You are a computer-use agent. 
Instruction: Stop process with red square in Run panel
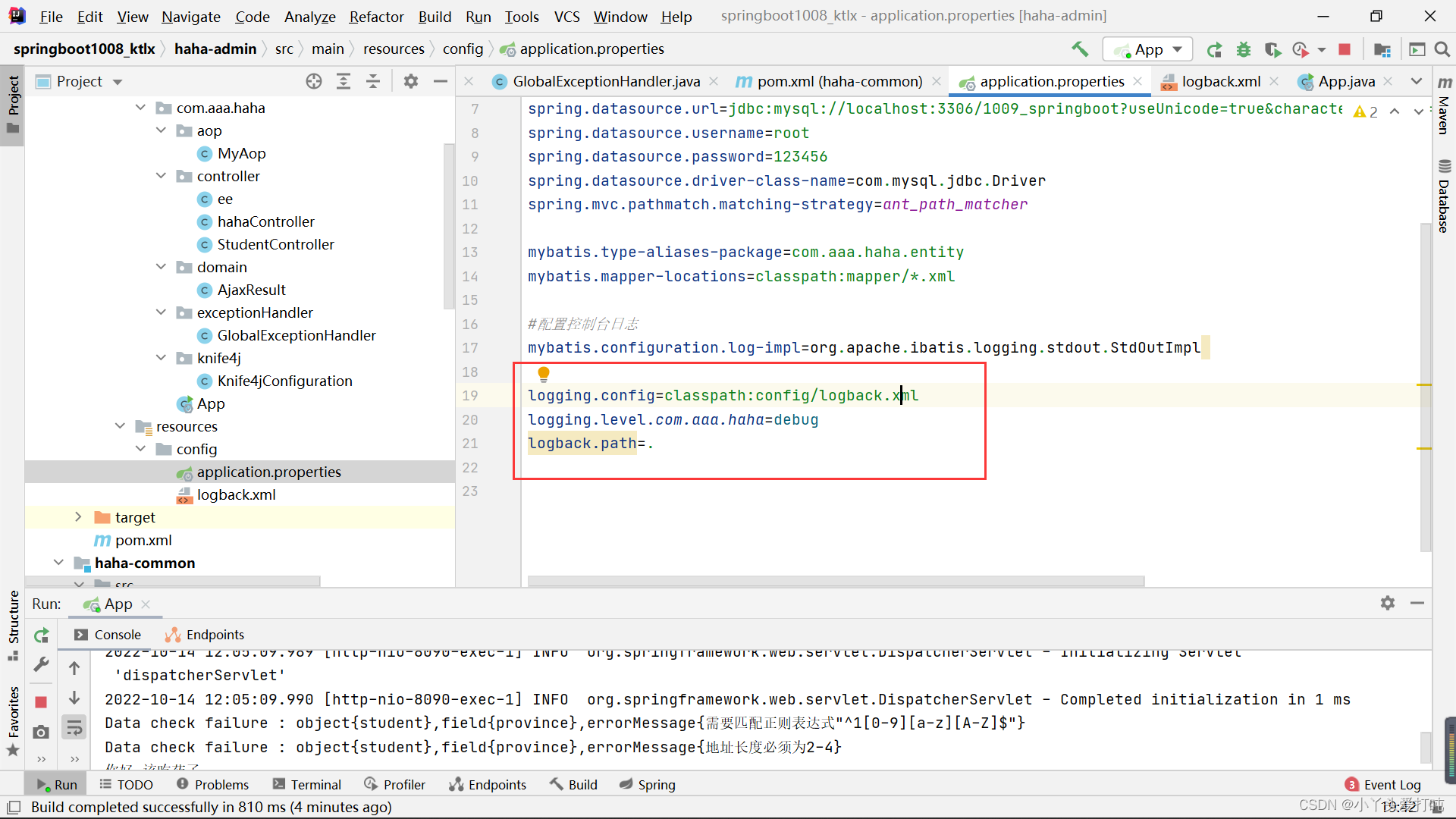click(42, 702)
